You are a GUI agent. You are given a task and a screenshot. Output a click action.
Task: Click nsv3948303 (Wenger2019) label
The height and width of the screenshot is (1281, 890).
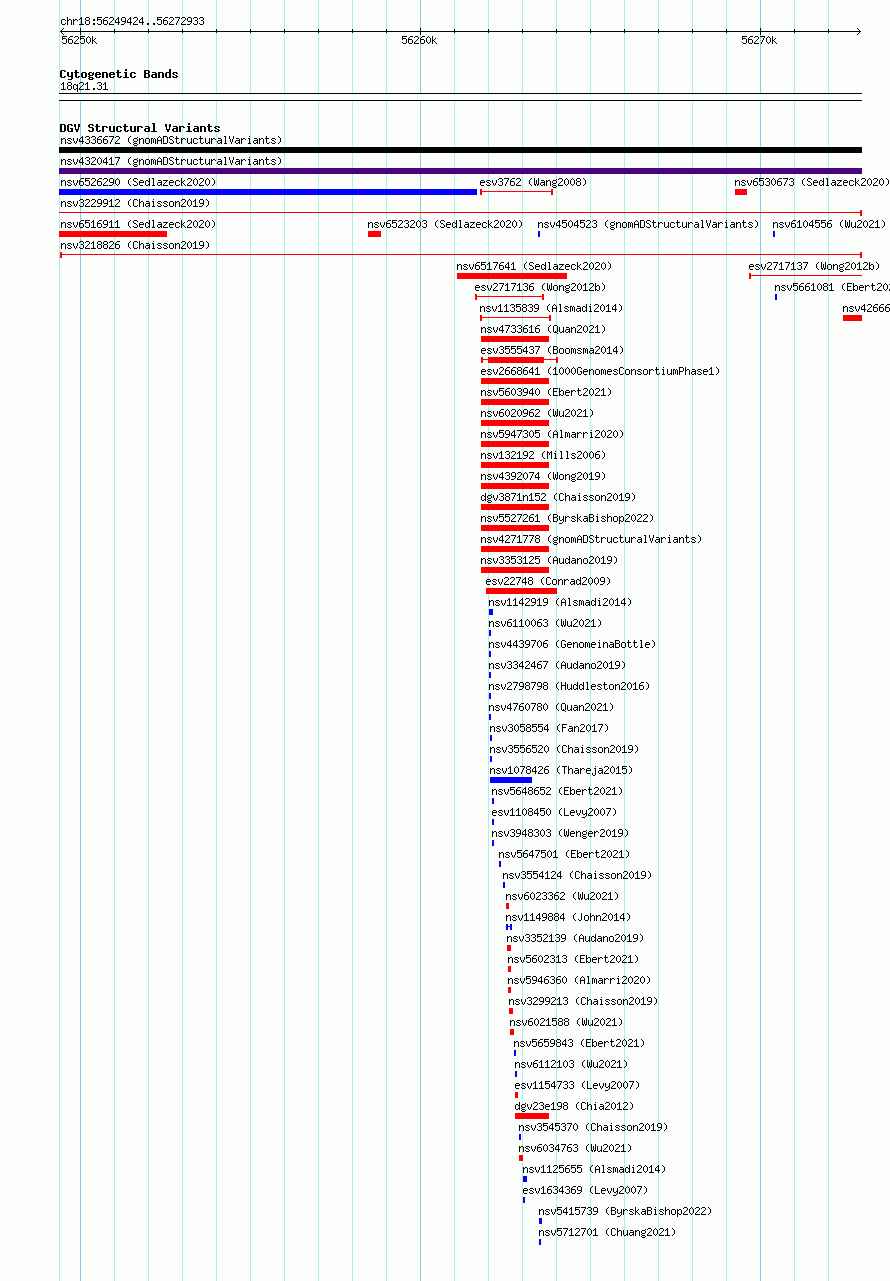560,833
